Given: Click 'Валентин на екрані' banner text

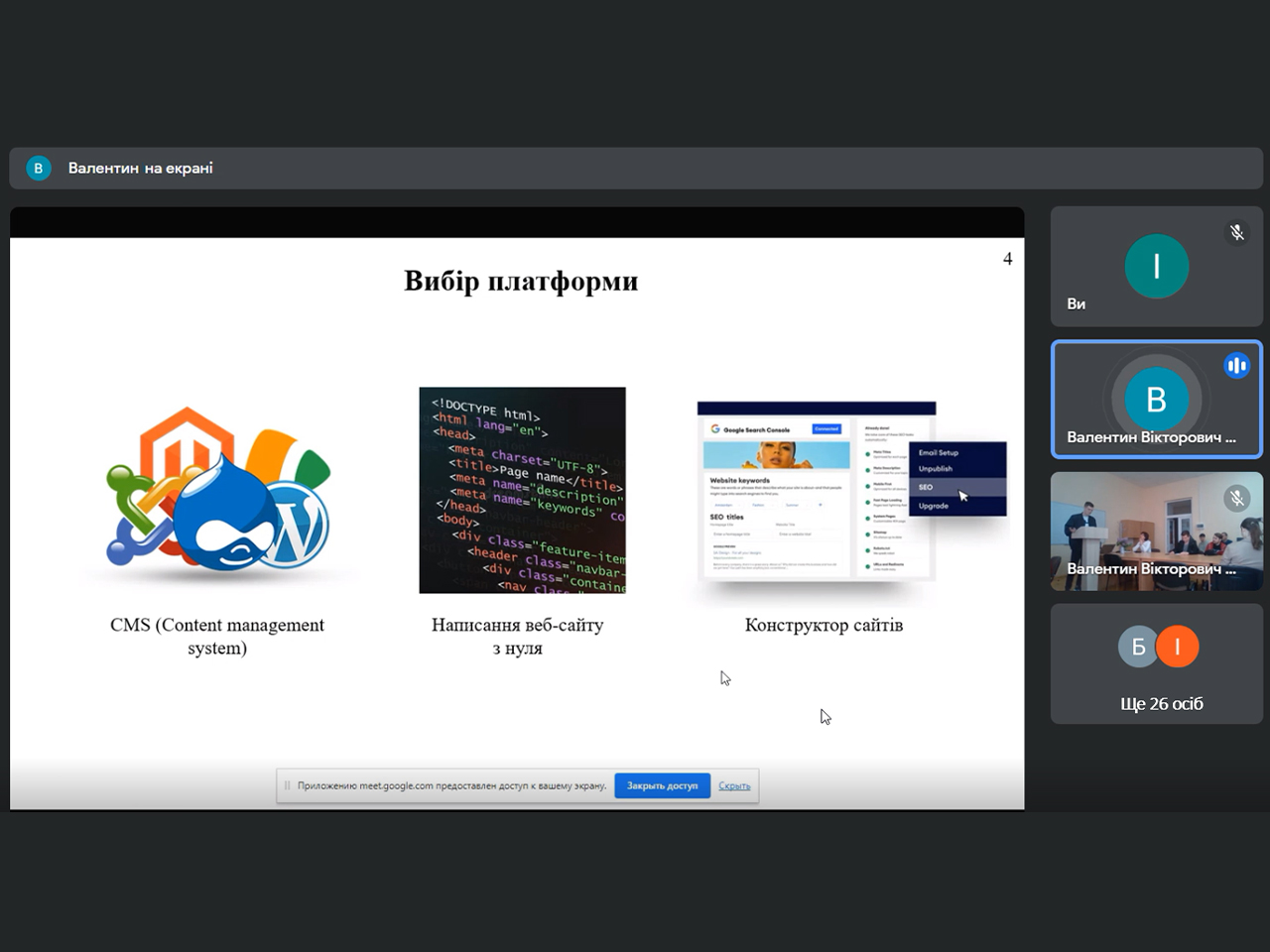Looking at the screenshot, I should 141,169.
